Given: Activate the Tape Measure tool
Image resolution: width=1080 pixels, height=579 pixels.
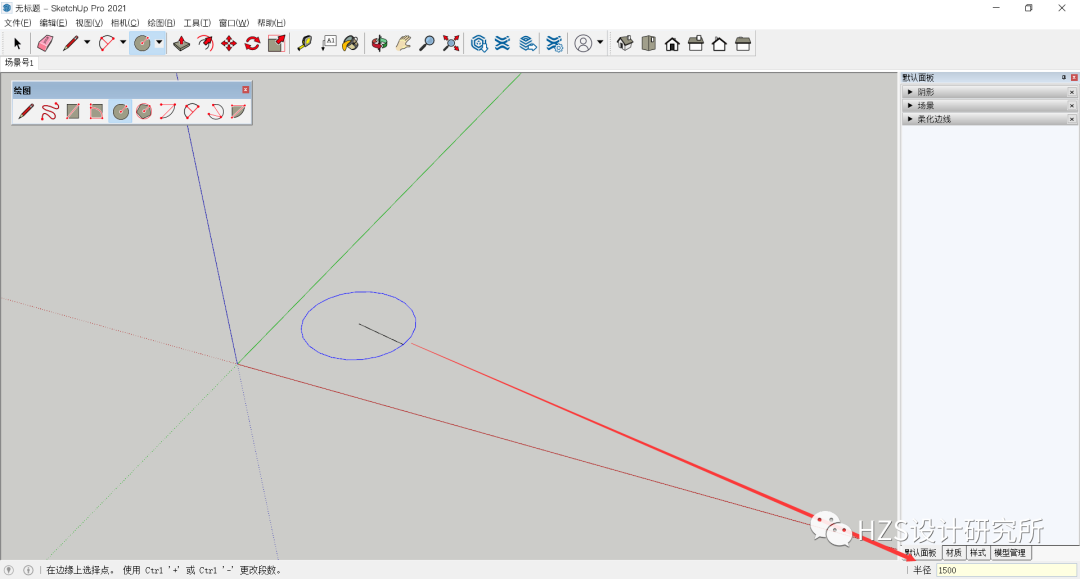Looking at the screenshot, I should (304, 43).
